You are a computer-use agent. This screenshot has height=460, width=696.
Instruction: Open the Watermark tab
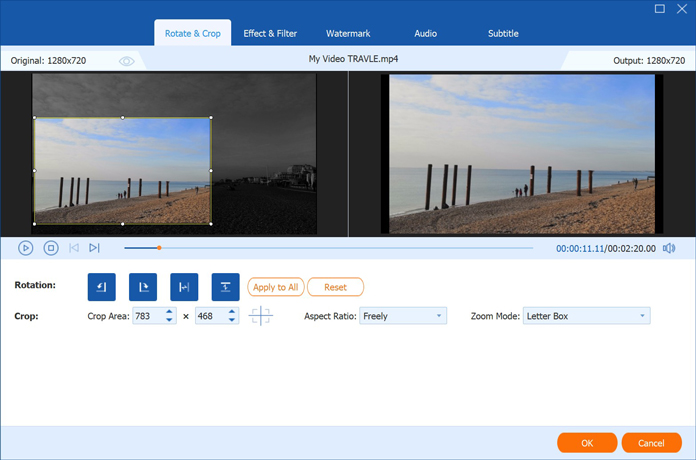point(347,33)
